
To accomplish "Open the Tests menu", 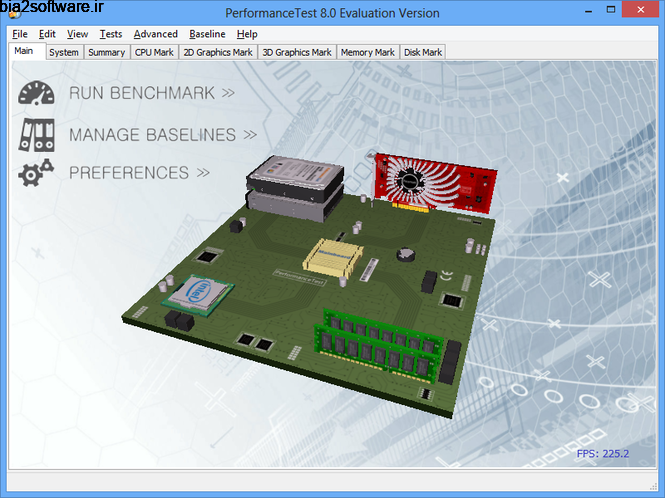I will tap(111, 34).
